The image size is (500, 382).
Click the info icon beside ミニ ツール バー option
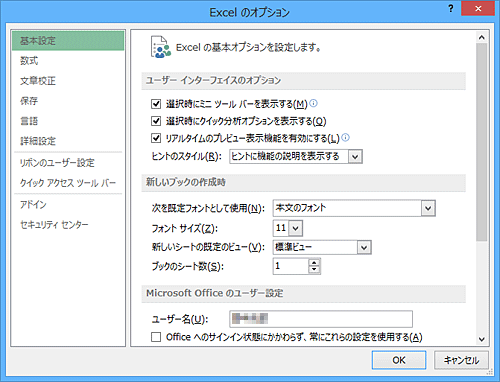tap(313, 103)
